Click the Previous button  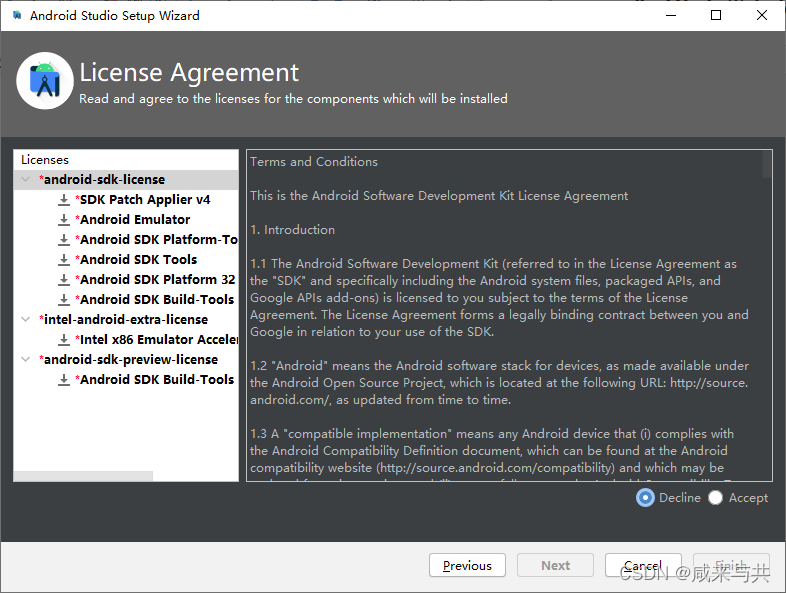point(467,565)
